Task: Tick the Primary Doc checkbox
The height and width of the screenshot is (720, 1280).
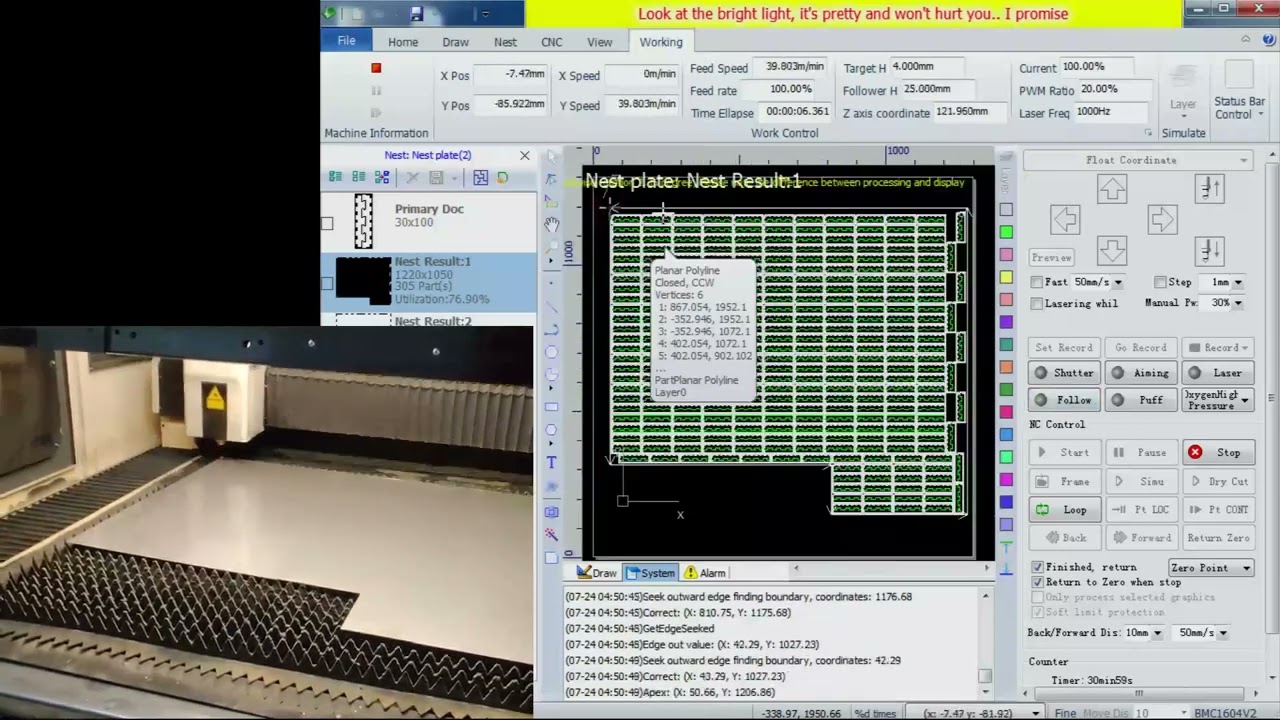Action: point(327,223)
